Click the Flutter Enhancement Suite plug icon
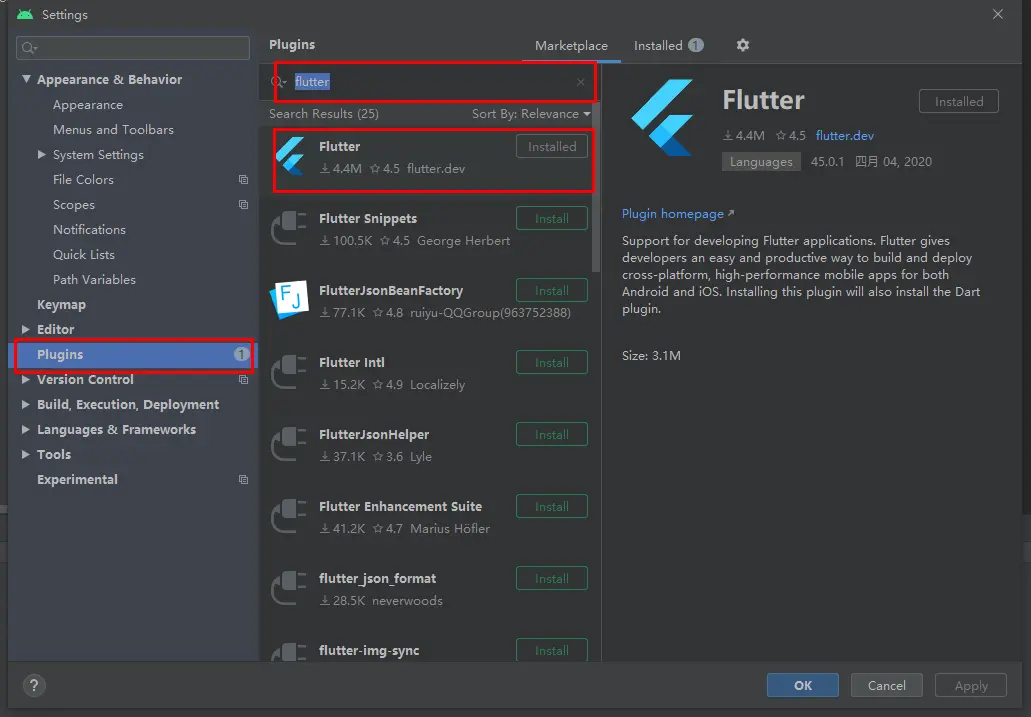The width and height of the screenshot is (1031, 717). tap(289, 516)
